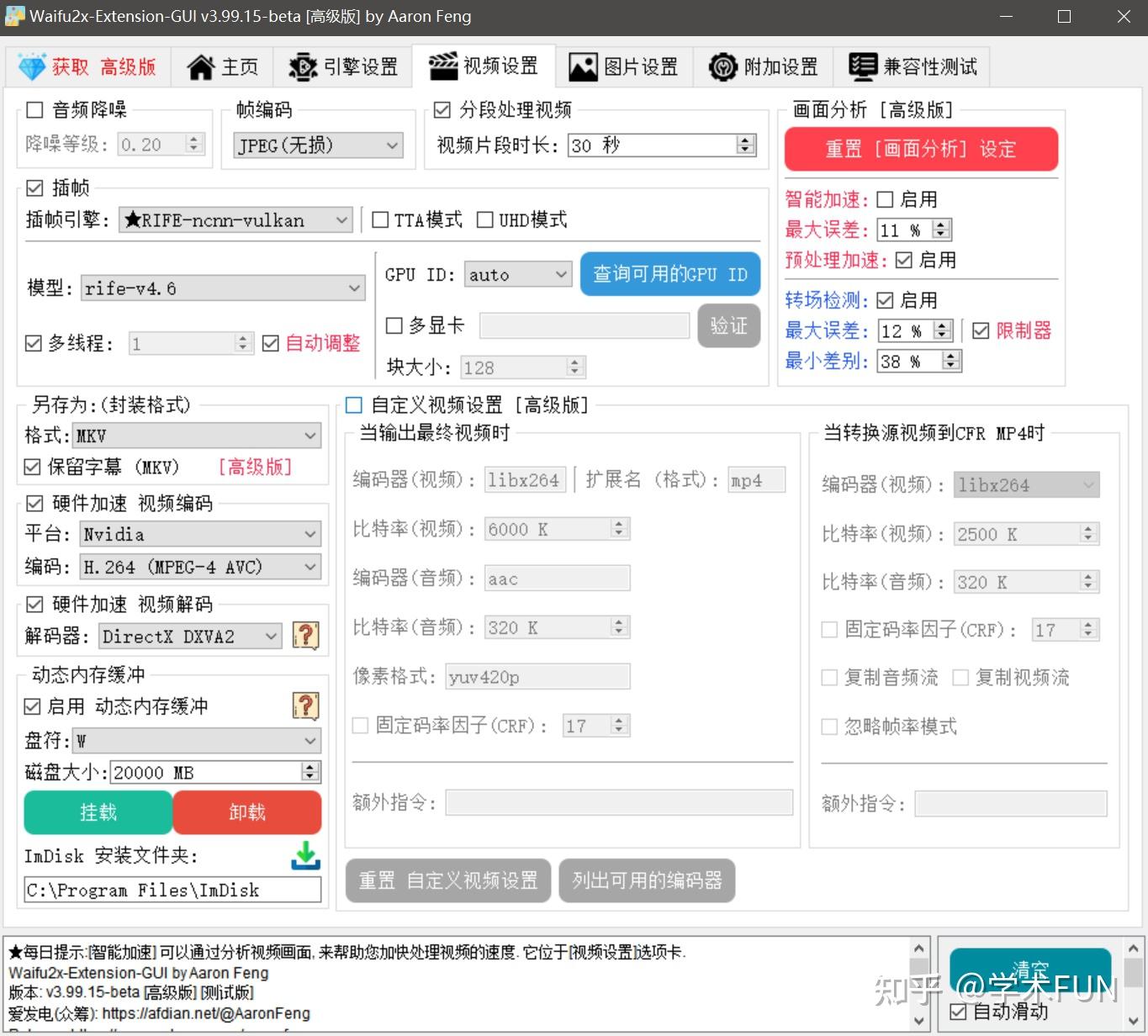The height and width of the screenshot is (1036, 1148).
Task: Click the help icon beside 启用 动态内存缓冲
Action: pos(306,706)
